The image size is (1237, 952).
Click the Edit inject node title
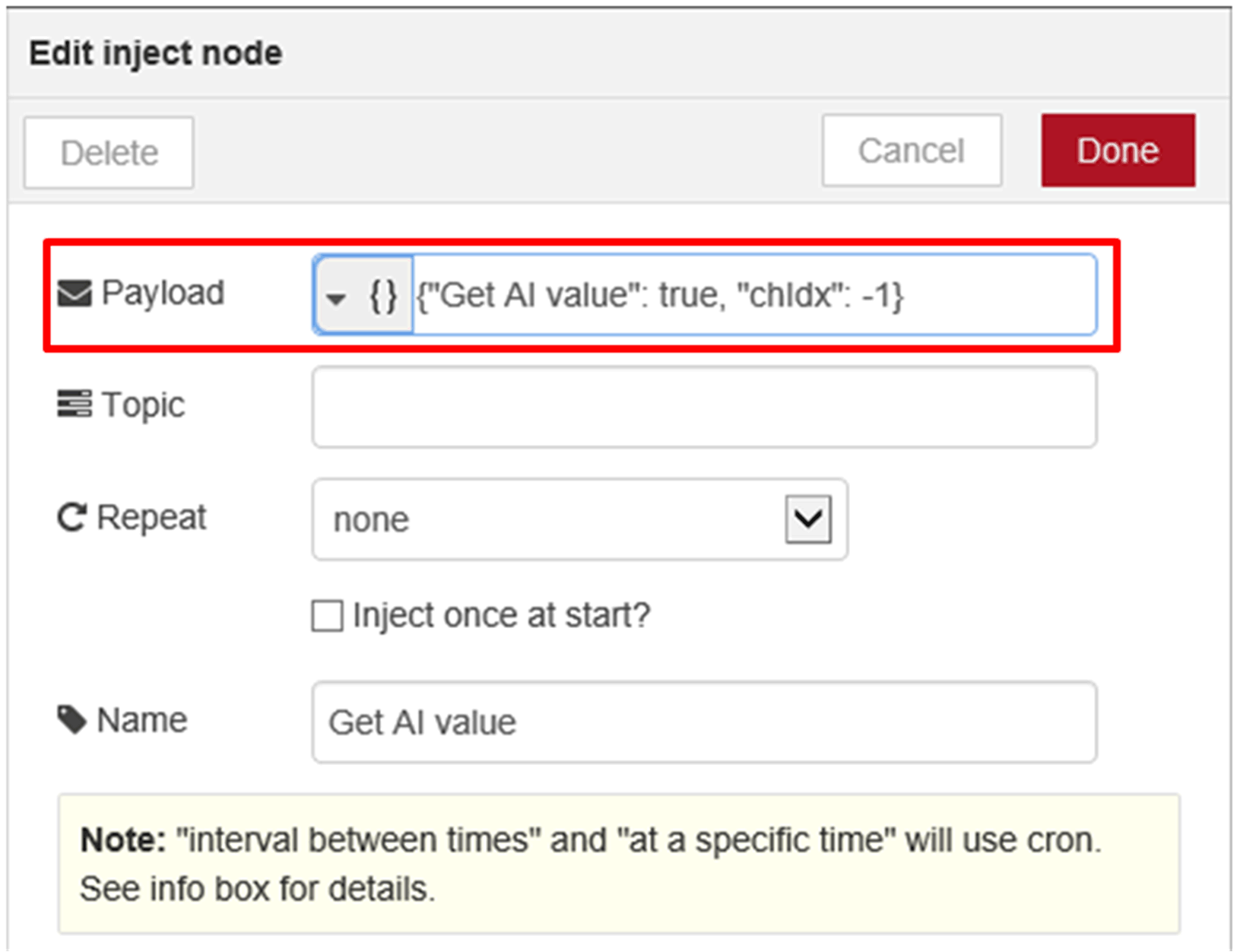156,53
